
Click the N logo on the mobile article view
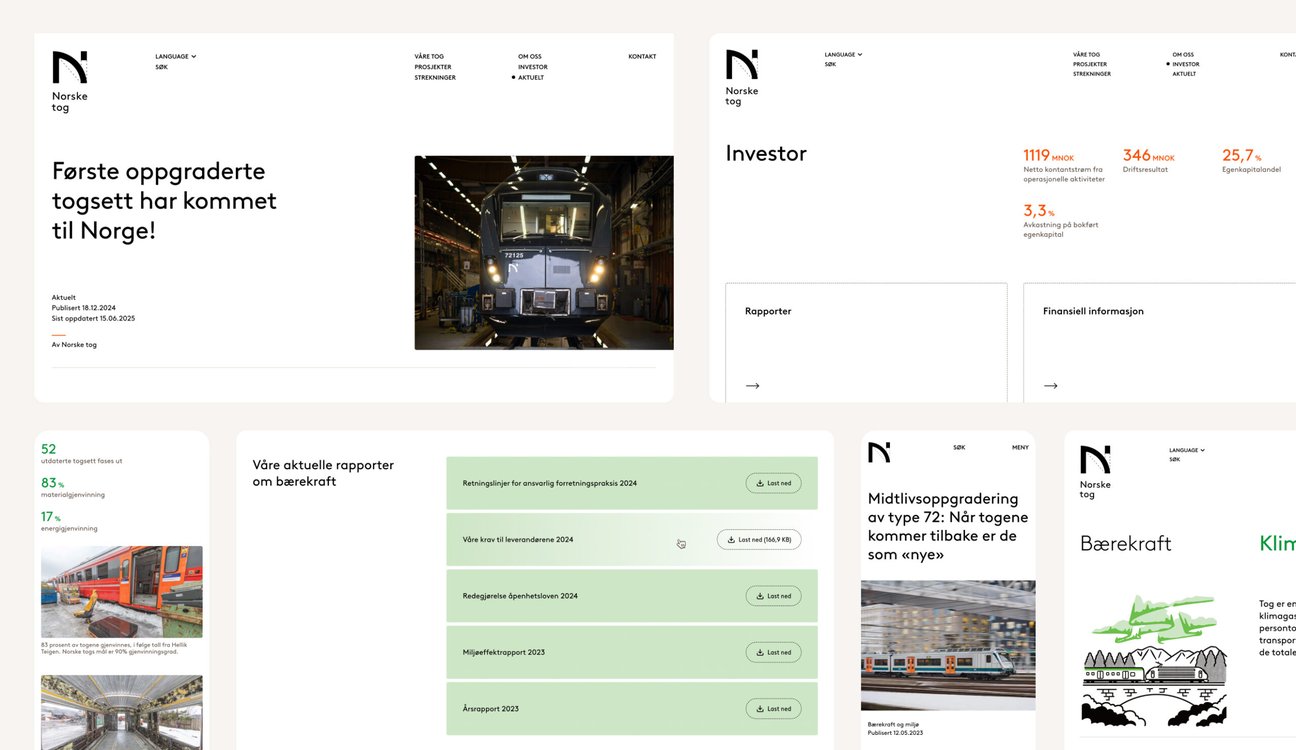879,452
